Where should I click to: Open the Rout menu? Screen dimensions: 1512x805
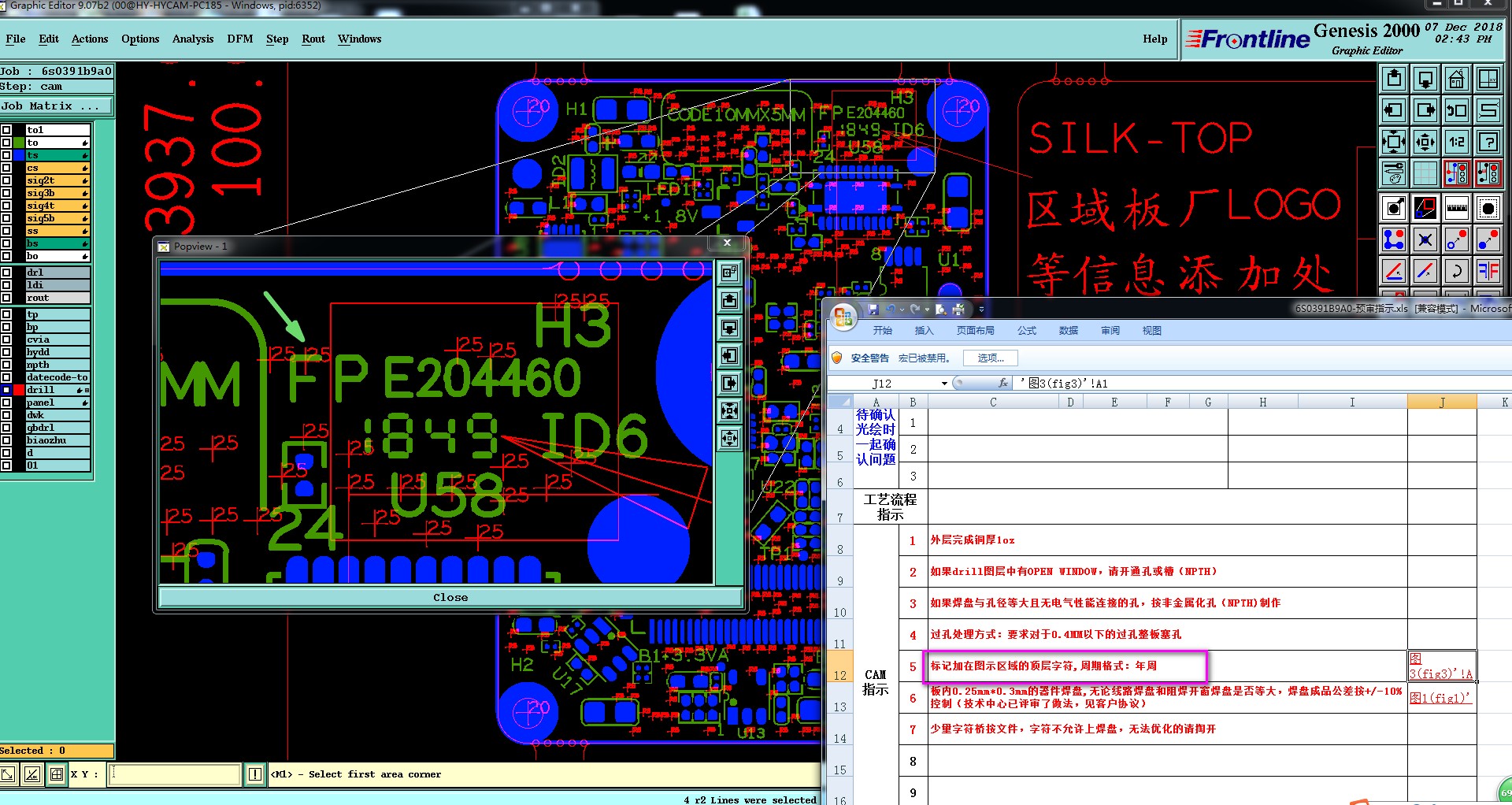tap(313, 39)
